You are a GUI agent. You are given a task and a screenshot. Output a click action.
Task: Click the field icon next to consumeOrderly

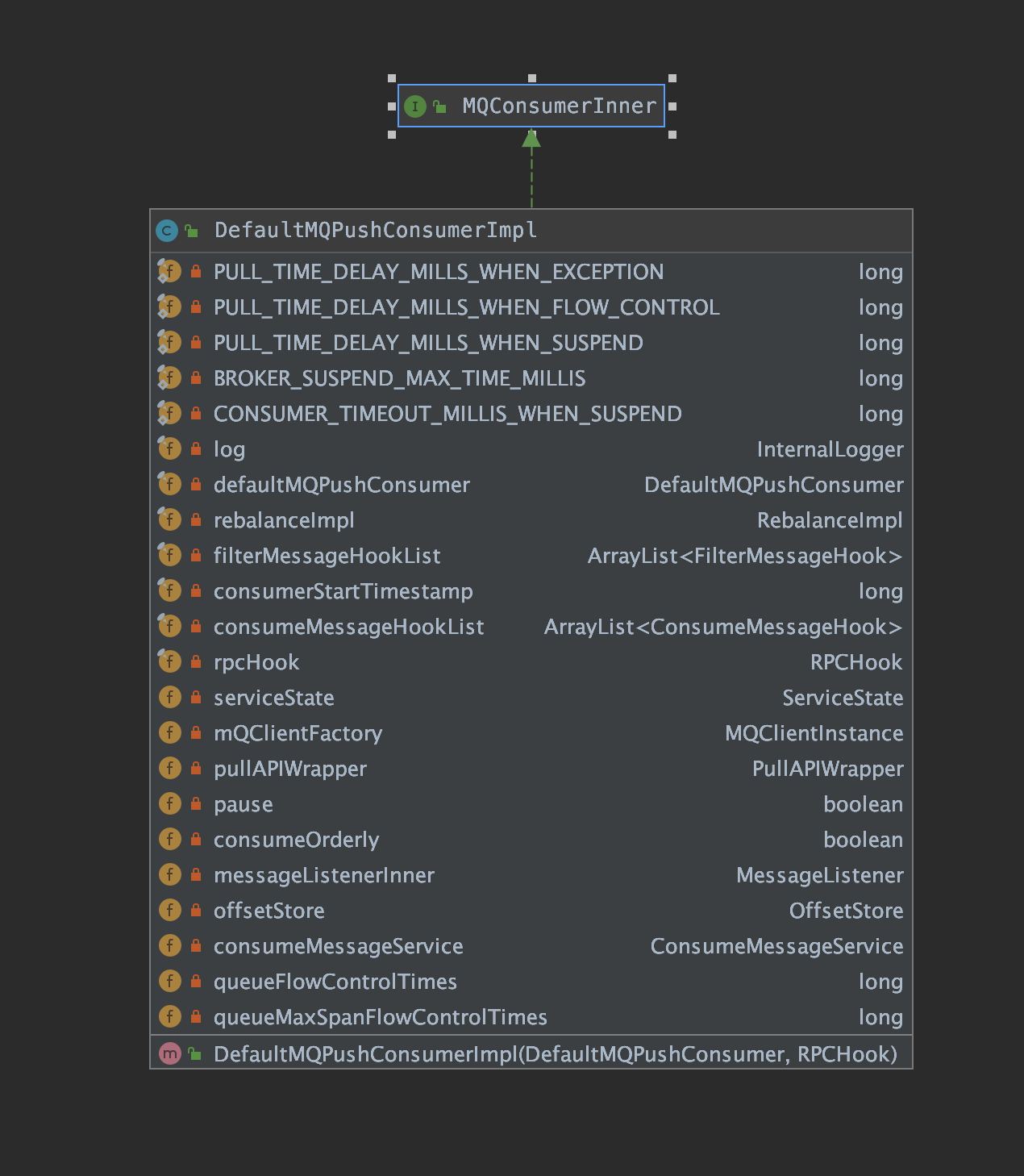coord(169,839)
